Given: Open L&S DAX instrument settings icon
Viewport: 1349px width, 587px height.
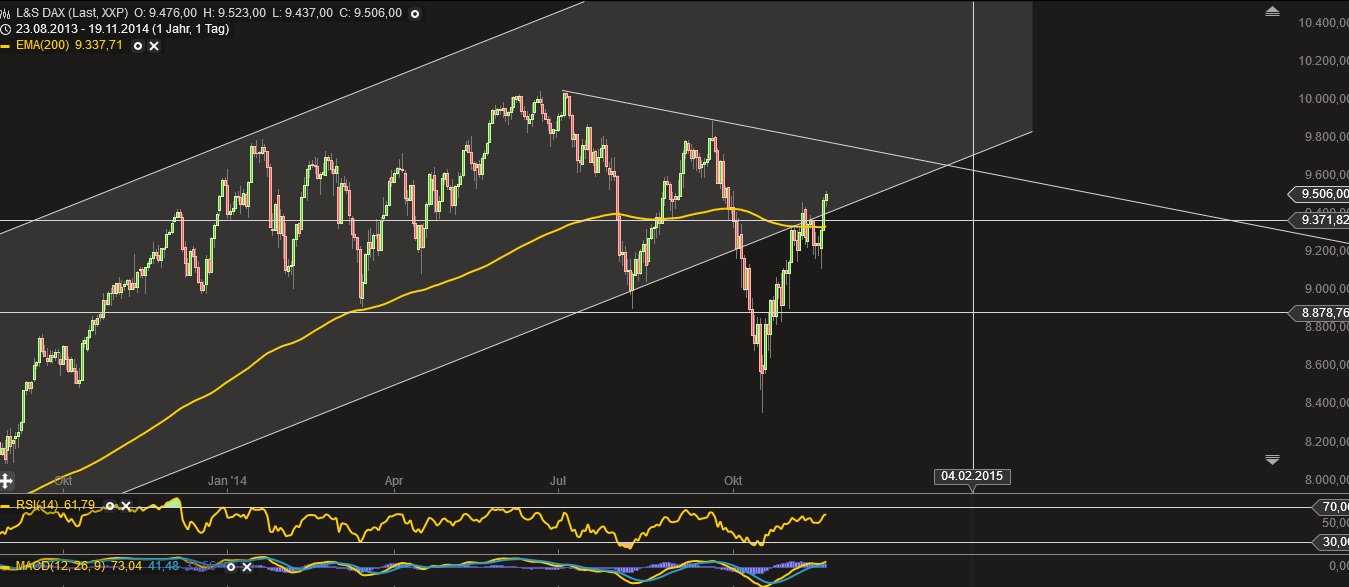Looking at the screenshot, I should tap(413, 13).
